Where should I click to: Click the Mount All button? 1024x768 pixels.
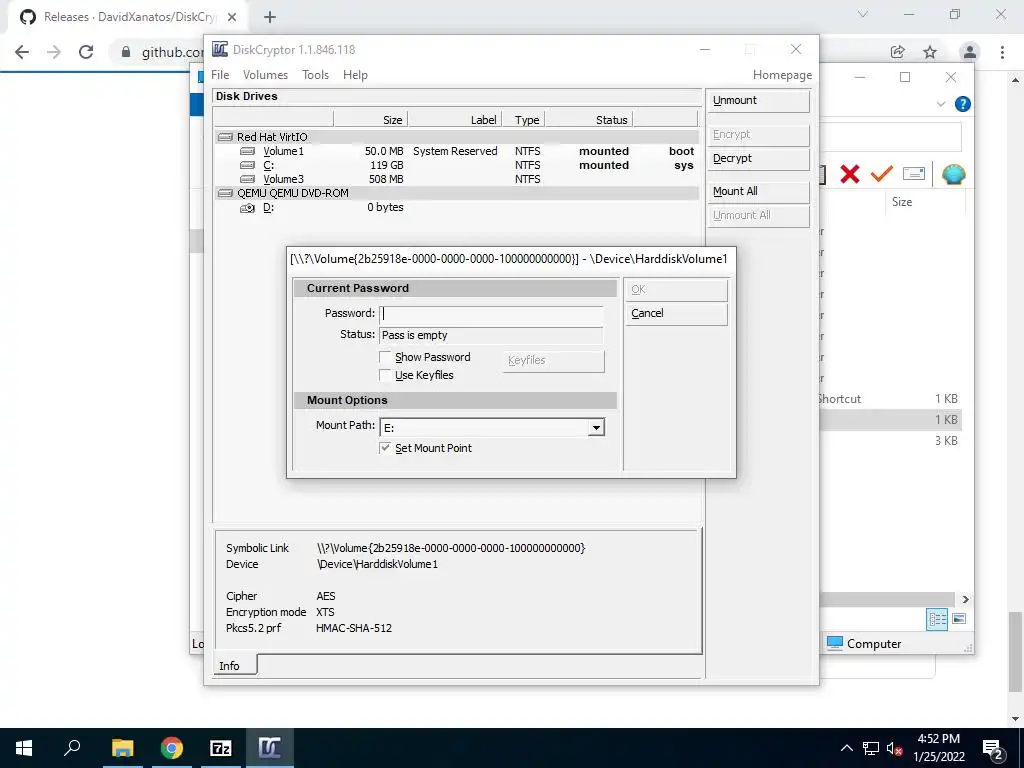tap(758, 191)
